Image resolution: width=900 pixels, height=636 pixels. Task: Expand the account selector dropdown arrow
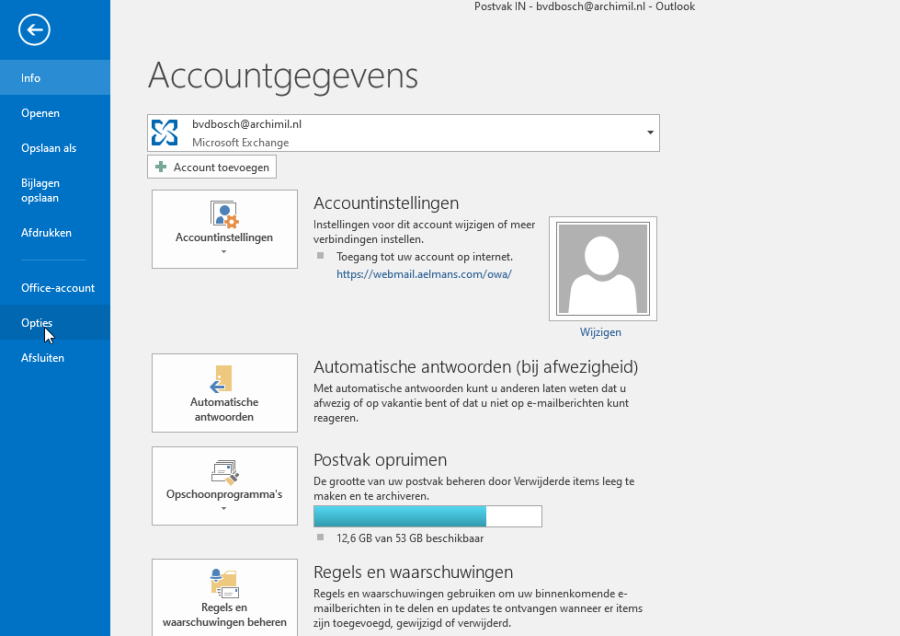pos(650,133)
